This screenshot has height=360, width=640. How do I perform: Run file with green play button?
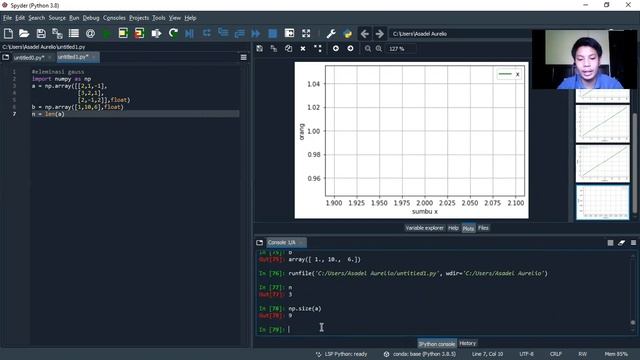(x=107, y=33)
